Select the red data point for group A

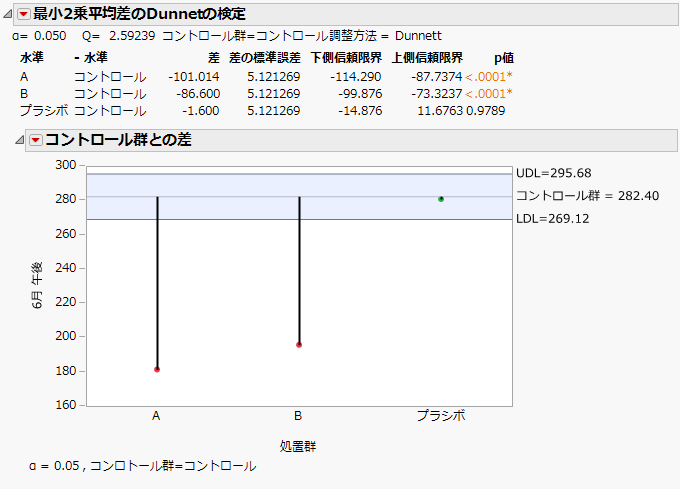157,369
